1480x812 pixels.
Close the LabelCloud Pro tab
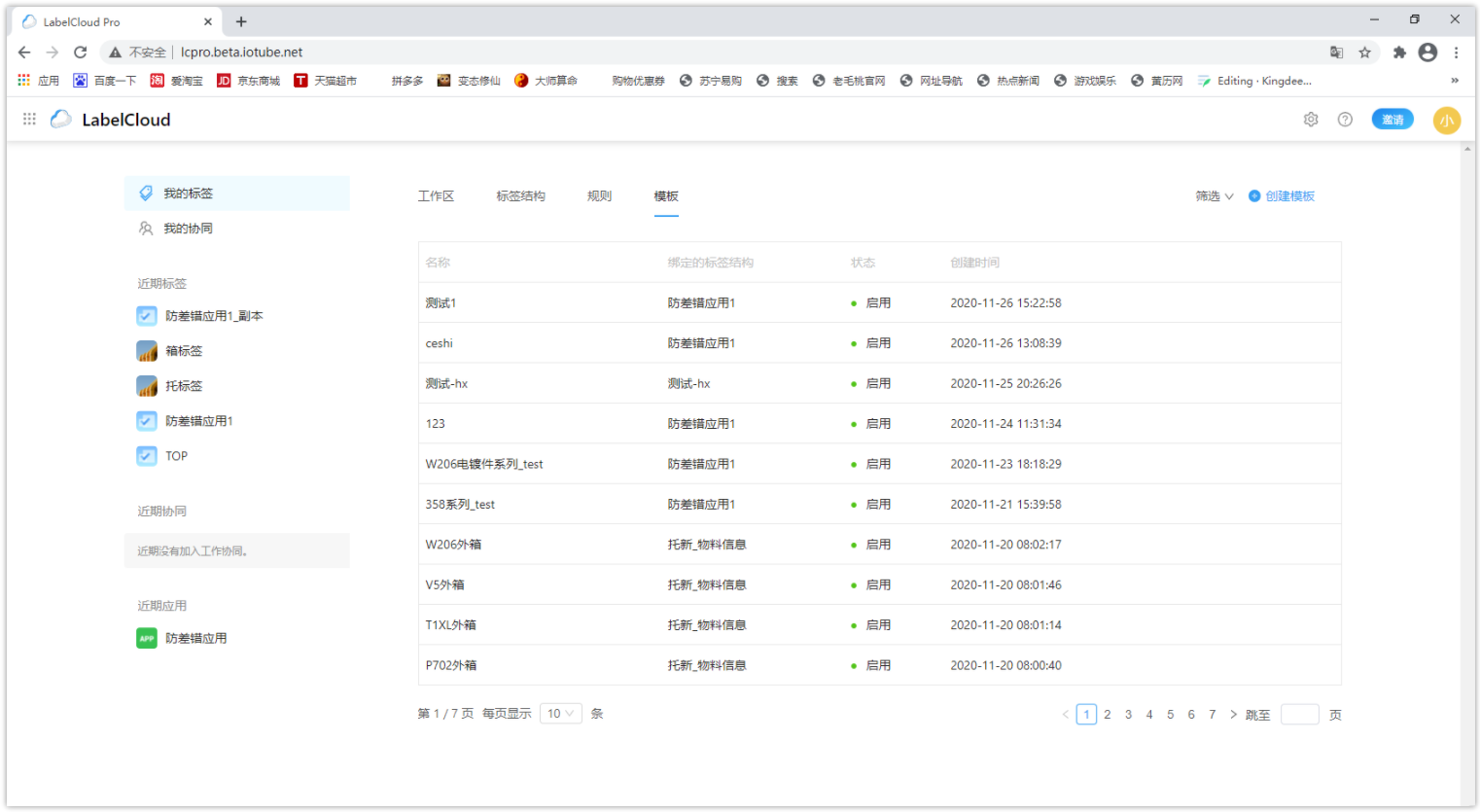(208, 21)
